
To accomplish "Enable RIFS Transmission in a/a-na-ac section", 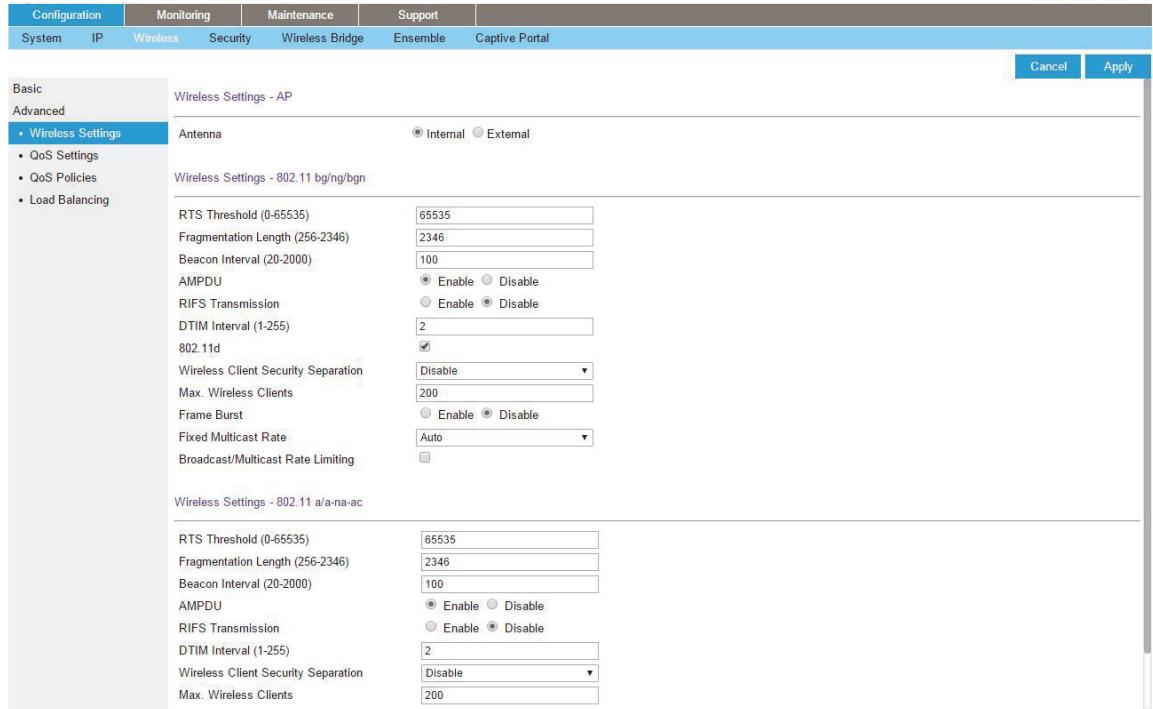I will point(431,627).
